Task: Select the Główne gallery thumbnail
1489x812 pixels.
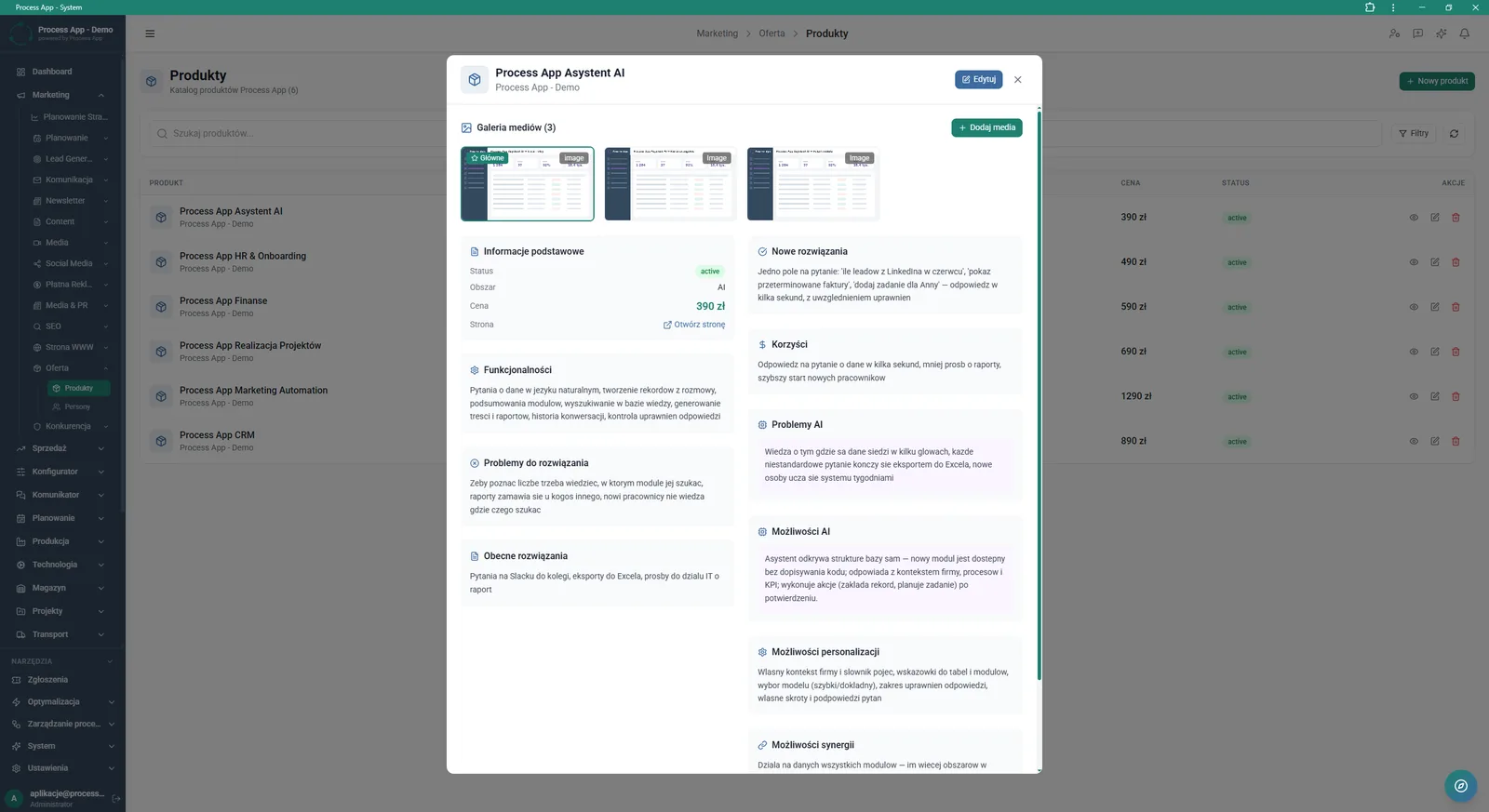Action: click(x=528, y=183)
